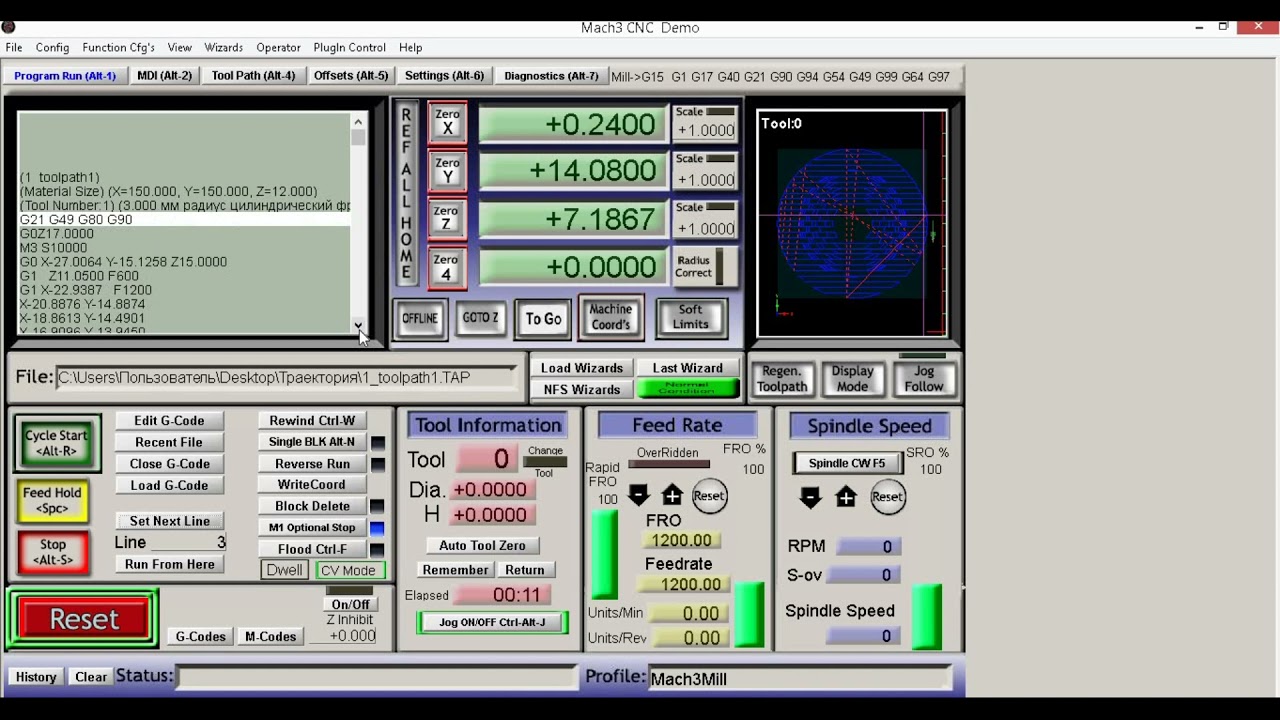
Task: Toggle Jog Follow
Action: click(923, 378)
